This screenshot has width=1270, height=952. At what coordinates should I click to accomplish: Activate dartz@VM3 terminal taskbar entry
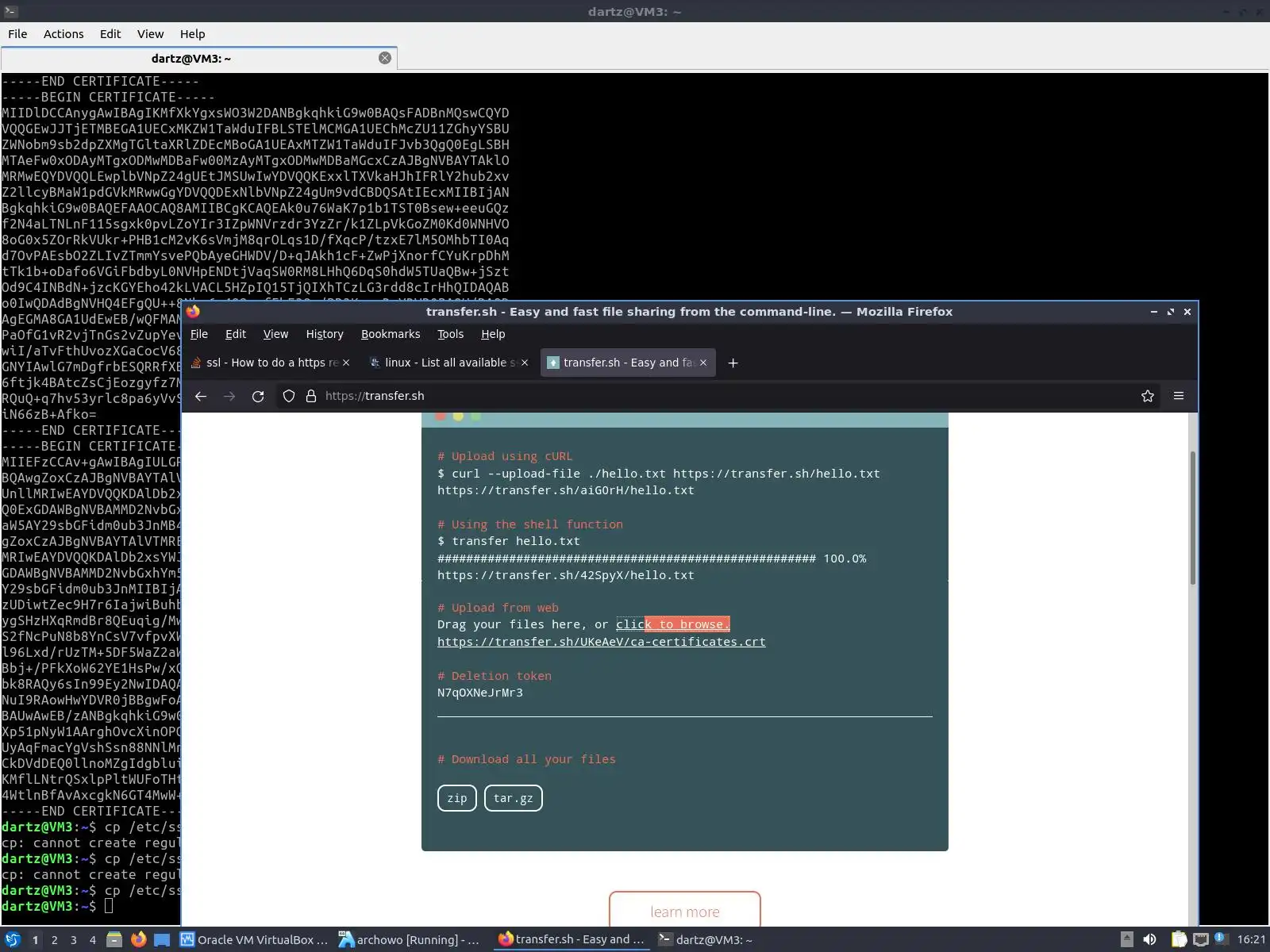(x=706, y=939)
